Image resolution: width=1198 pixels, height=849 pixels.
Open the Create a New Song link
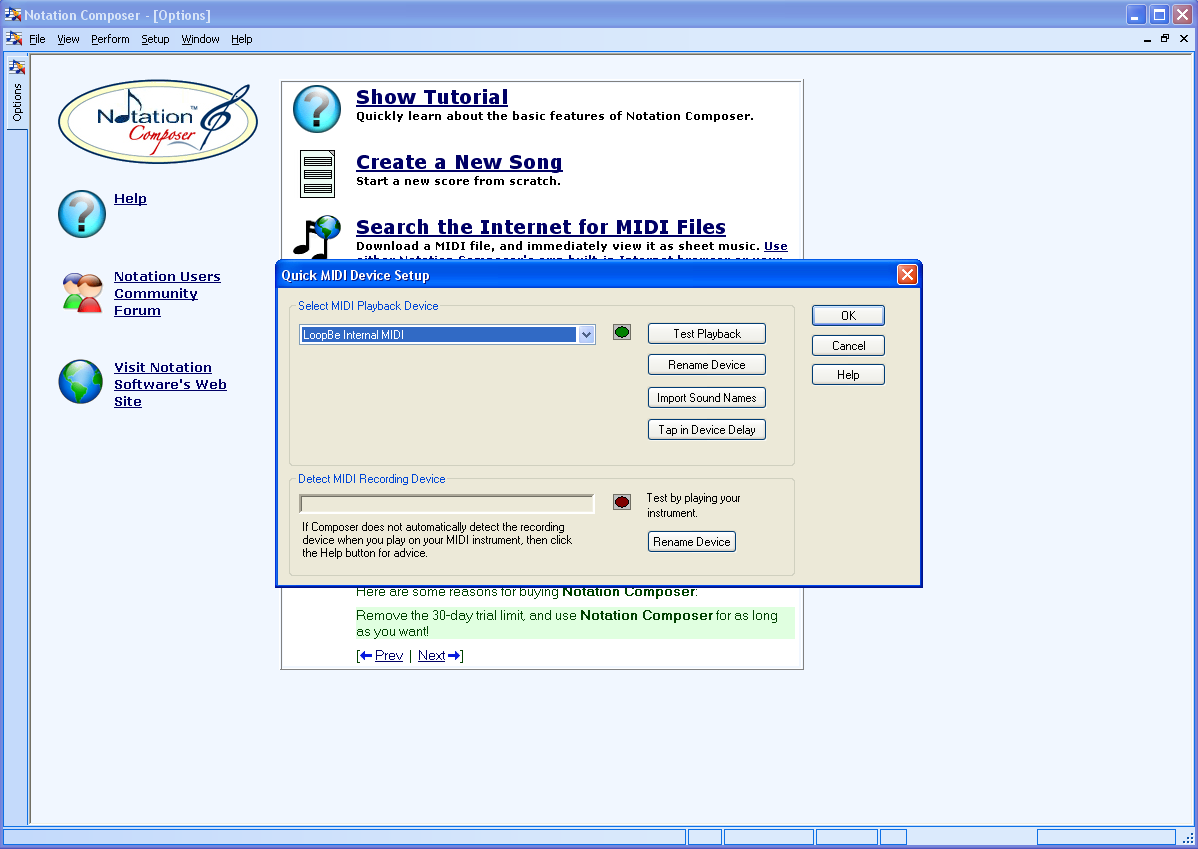point(459,162)
